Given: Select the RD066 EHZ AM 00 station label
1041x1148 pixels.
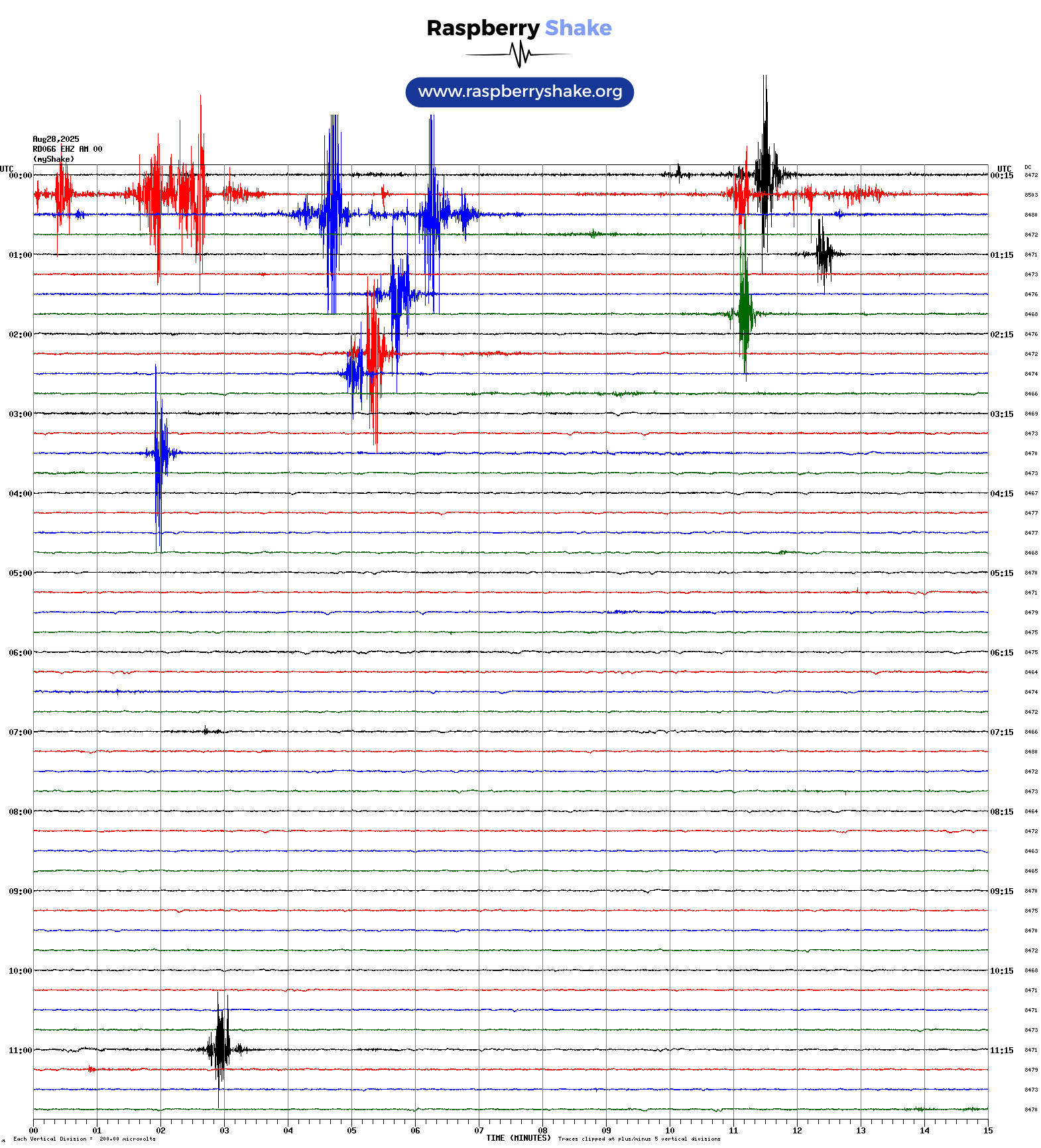Looking at the screenshot, I should (67, 149).
